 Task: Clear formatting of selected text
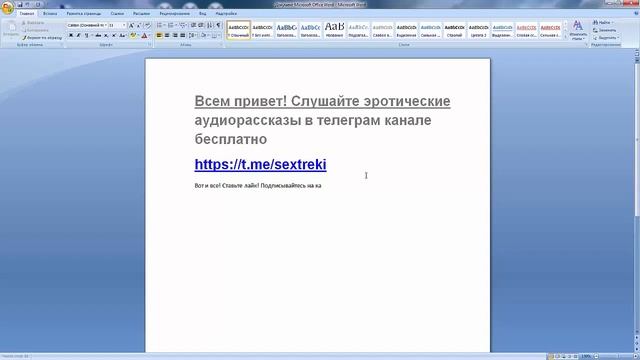147,25
